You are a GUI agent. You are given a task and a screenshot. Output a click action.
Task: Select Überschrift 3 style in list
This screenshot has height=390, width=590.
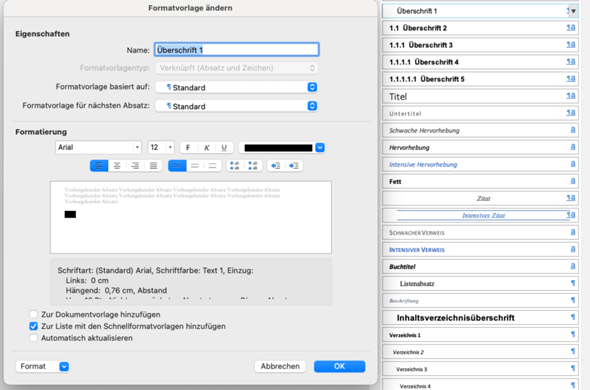(480, 45)
